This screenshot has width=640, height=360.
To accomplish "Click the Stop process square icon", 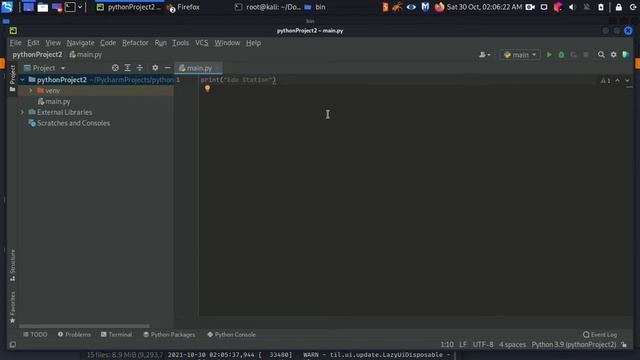I will (586, 55).
